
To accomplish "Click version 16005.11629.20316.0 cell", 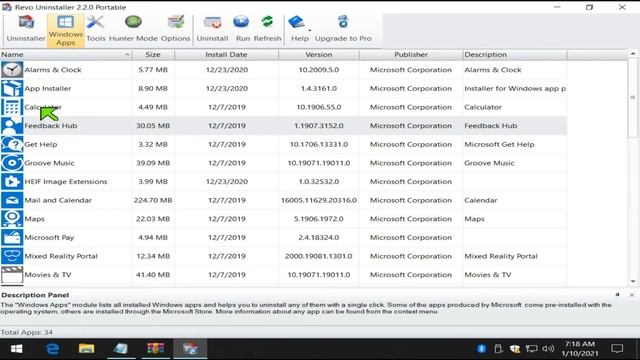I will 319,200.
